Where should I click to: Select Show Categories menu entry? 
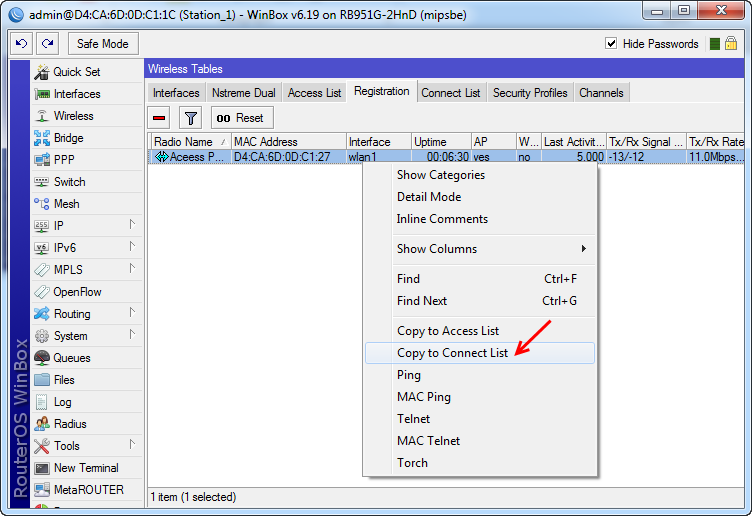pos(480,175)
